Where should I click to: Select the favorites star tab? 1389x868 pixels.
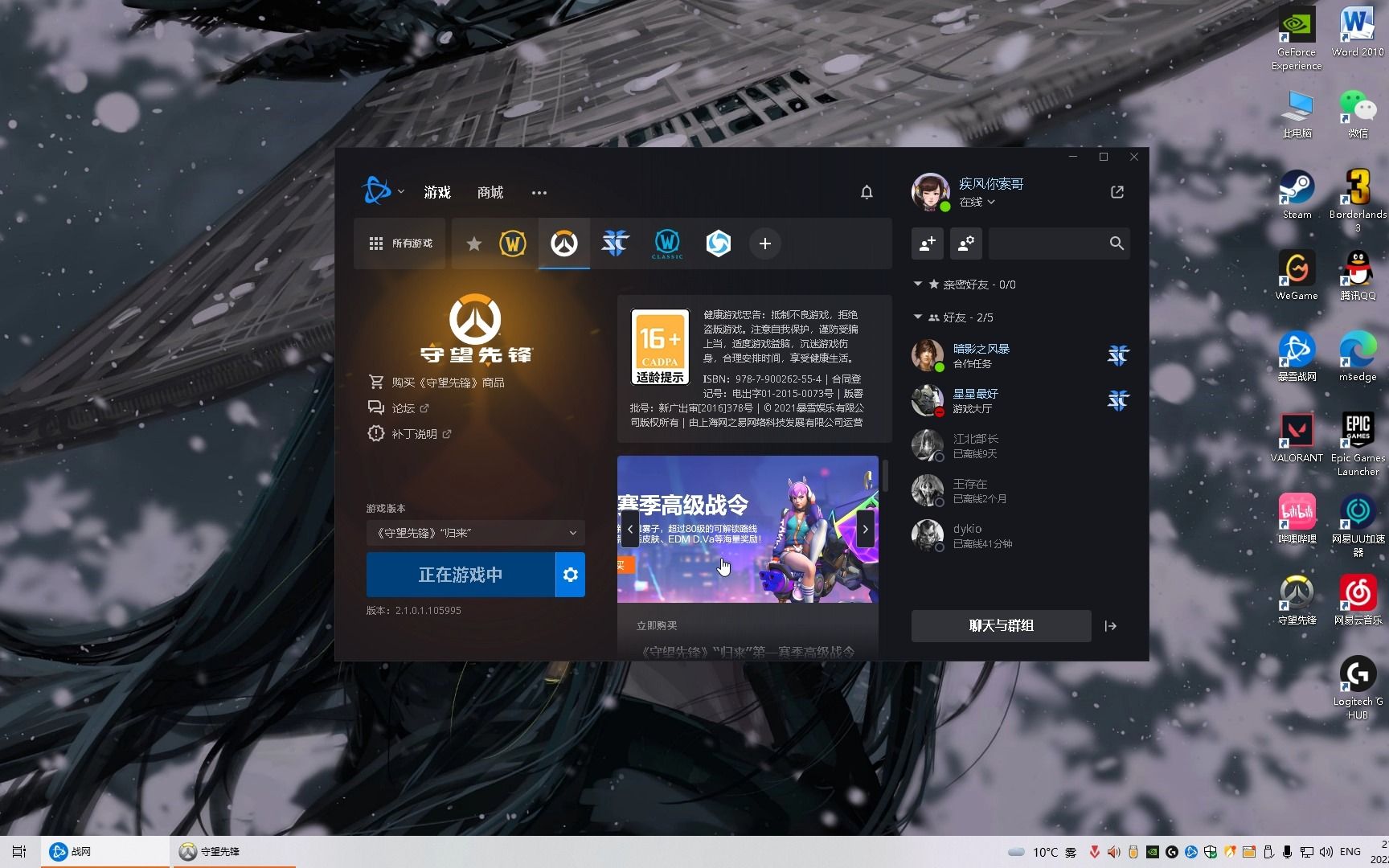(474, 243)
